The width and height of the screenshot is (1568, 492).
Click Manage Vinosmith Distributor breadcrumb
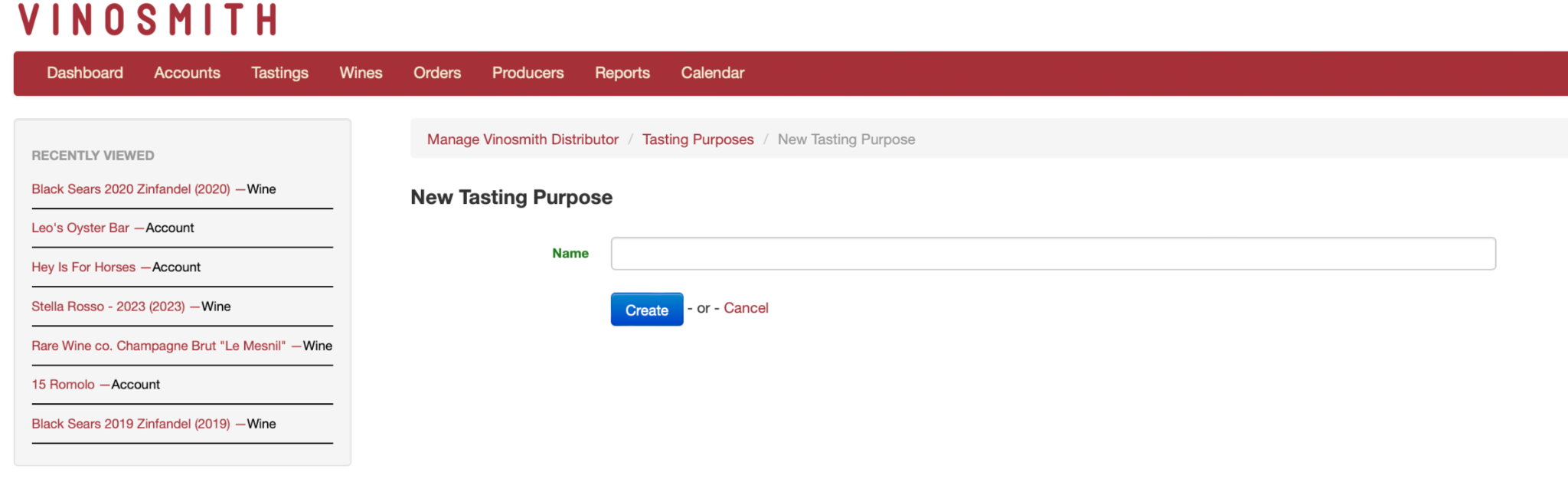point(523,139)
